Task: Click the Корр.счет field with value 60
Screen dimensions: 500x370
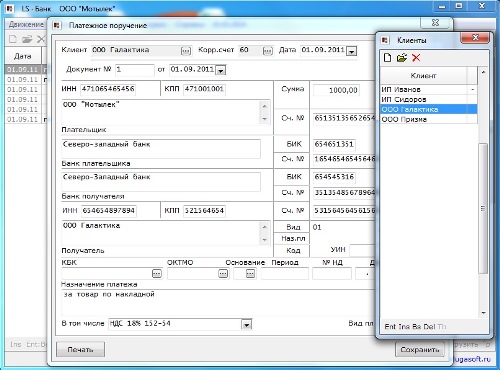Action: coord(250,50)
